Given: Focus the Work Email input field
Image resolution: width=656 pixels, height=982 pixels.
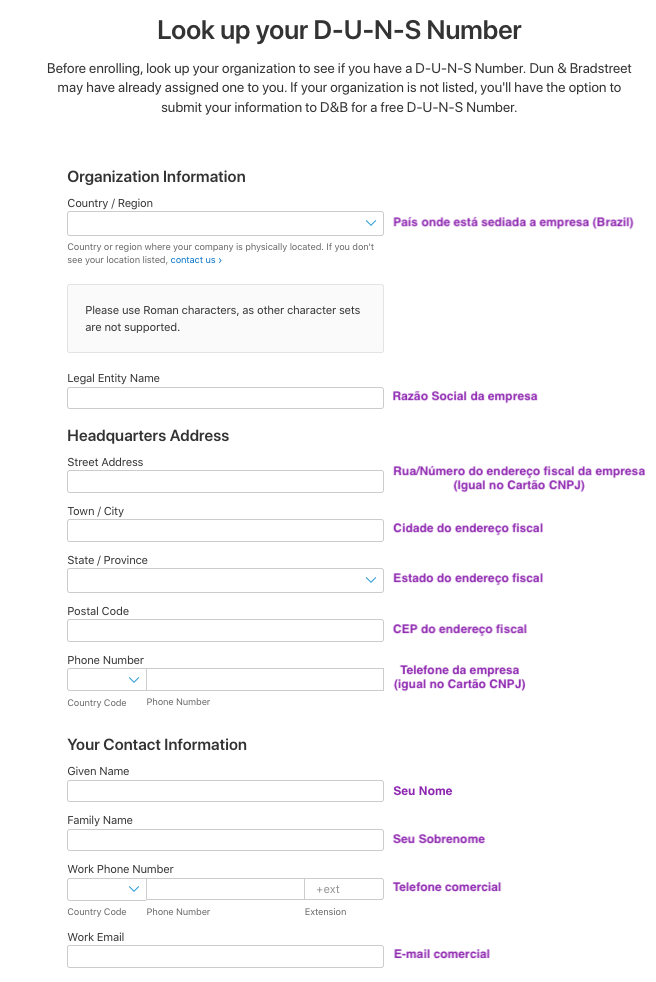Looking at the screenshot, I should (x=225, y=956).
